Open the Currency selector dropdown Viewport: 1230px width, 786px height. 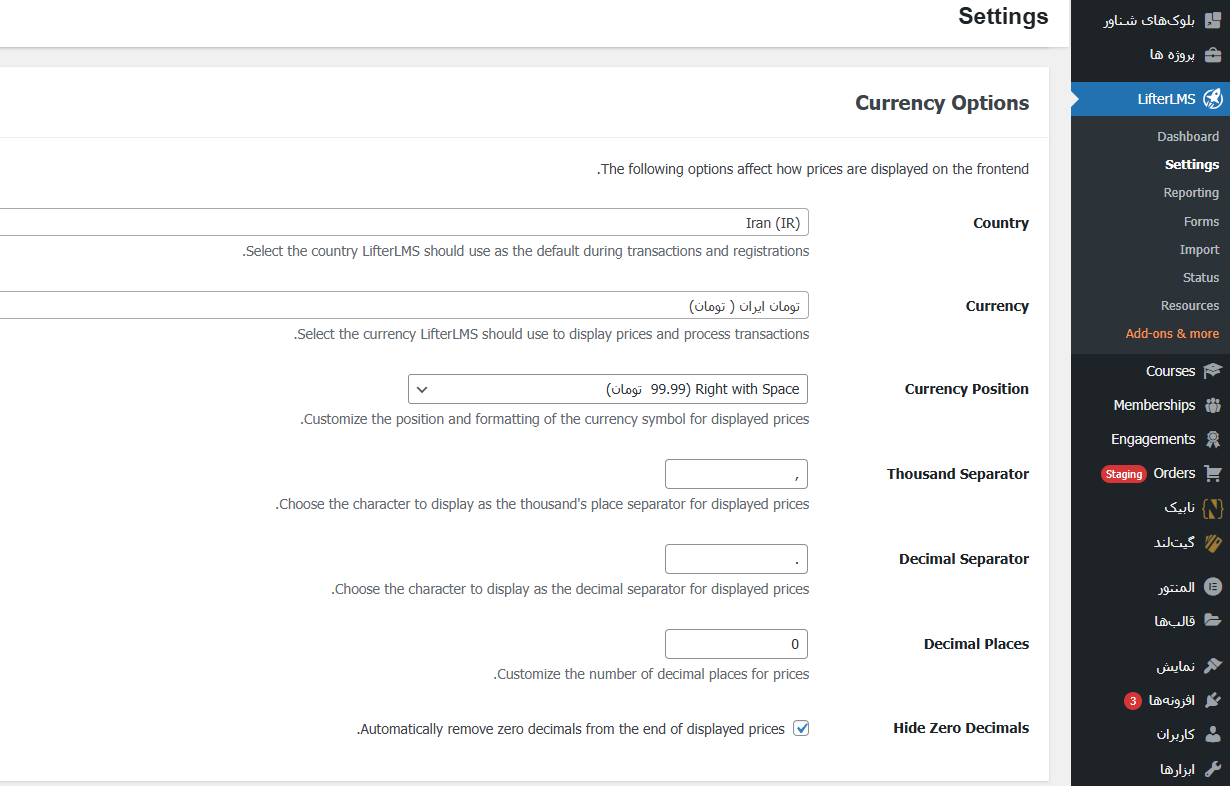pyautogui.click(x=400, y=305)
